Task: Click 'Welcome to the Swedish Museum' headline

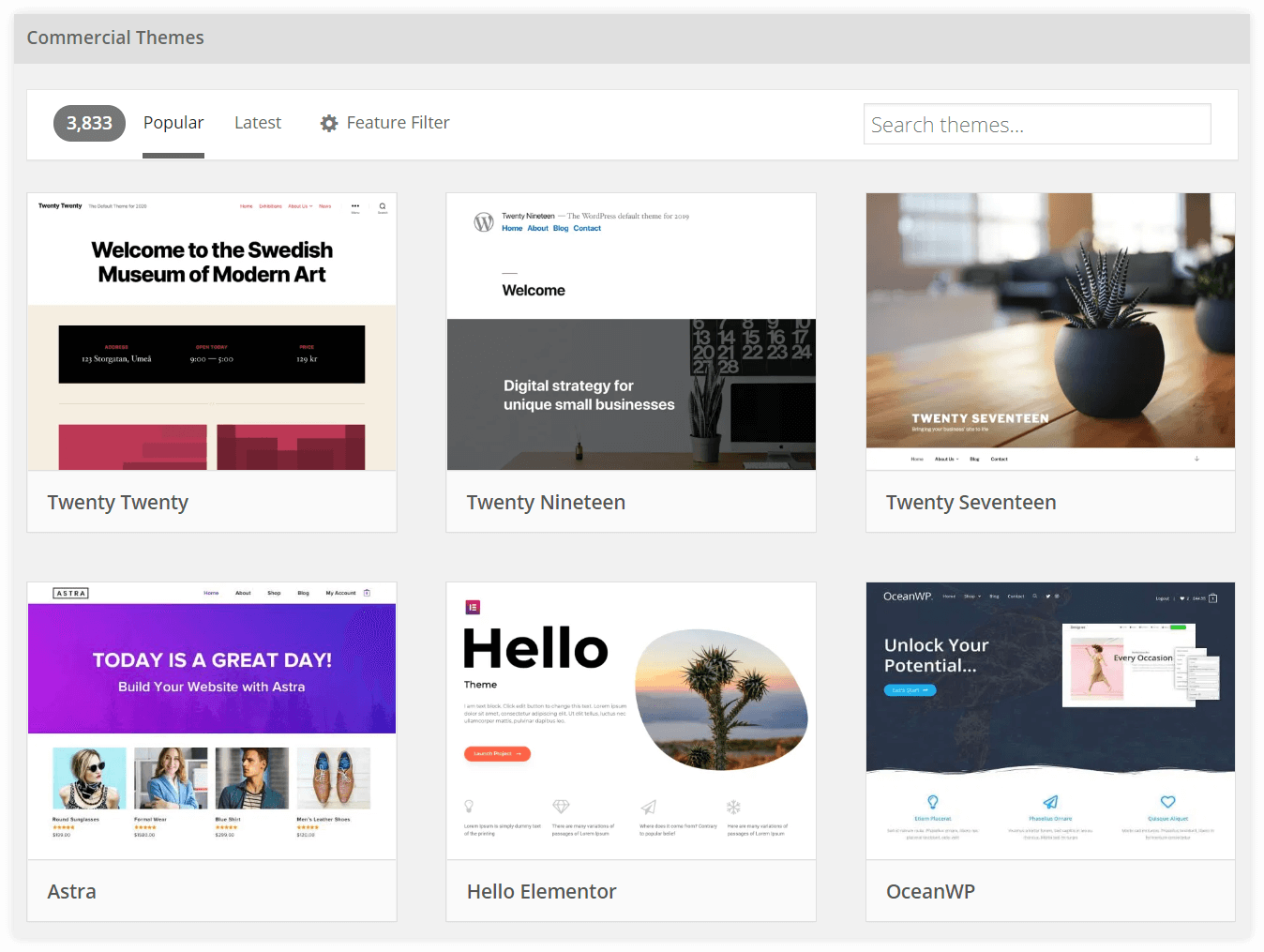Action: (212, 263)
